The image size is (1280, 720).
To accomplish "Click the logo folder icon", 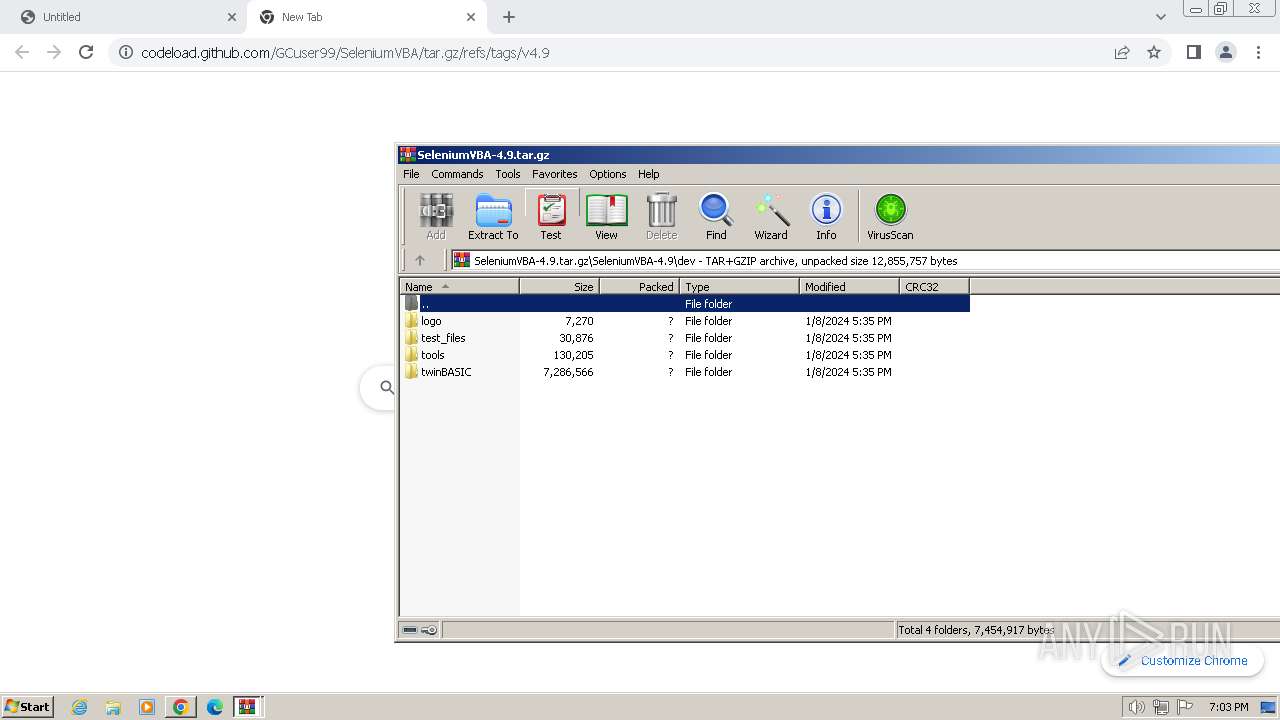I will (x=412, y=321).
